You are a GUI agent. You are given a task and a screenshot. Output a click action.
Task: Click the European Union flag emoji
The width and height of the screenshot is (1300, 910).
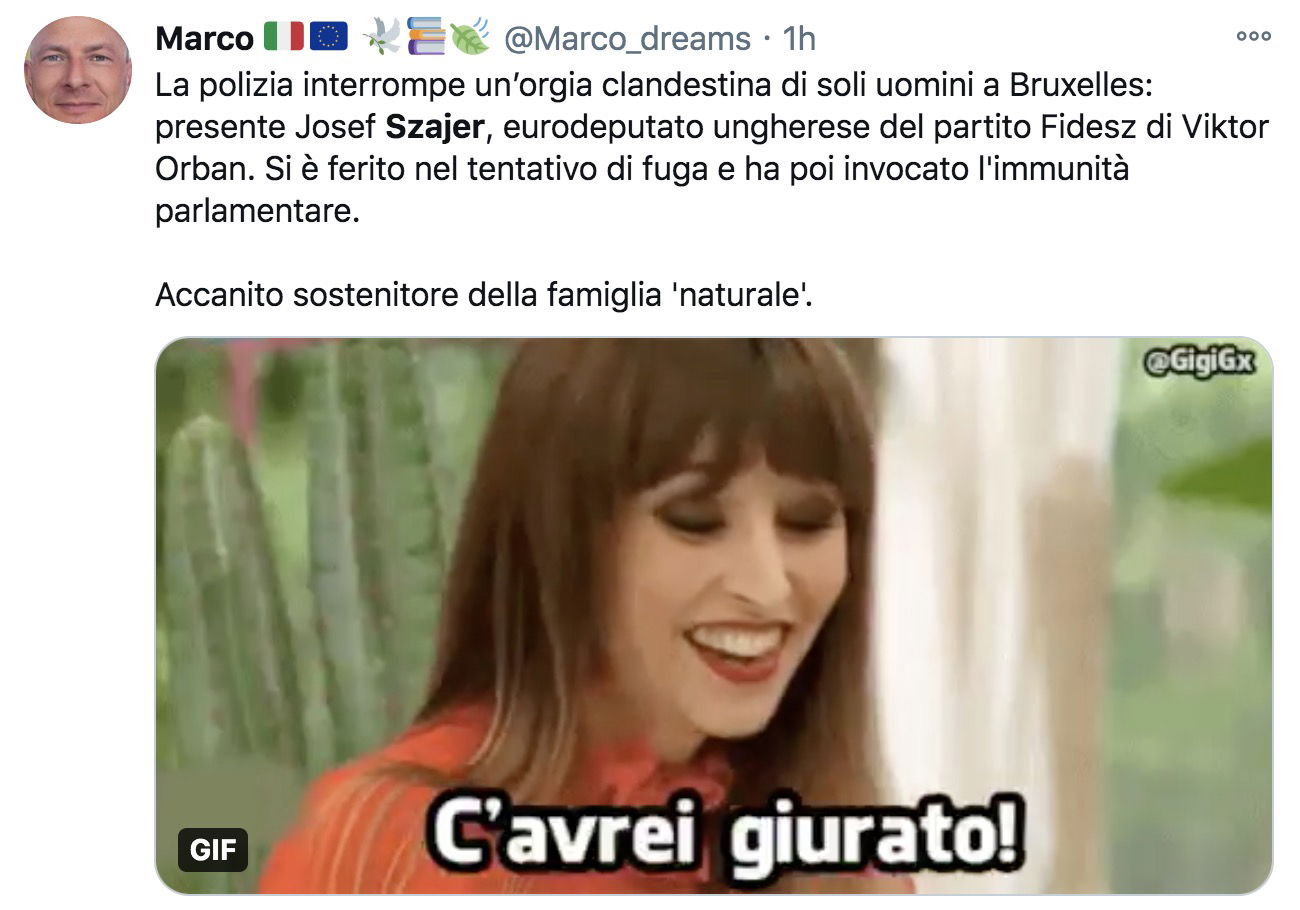[x=328, y=38]
